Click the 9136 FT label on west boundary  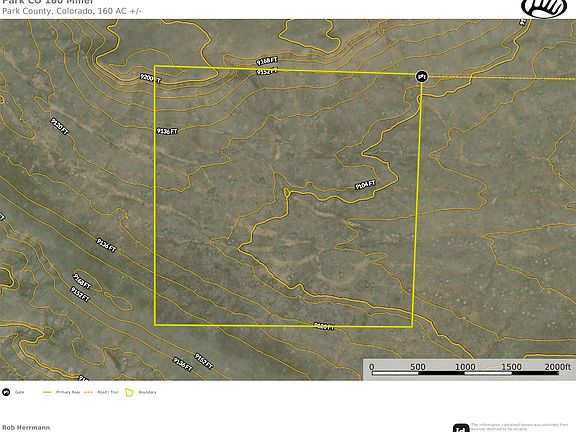(167, 131)
